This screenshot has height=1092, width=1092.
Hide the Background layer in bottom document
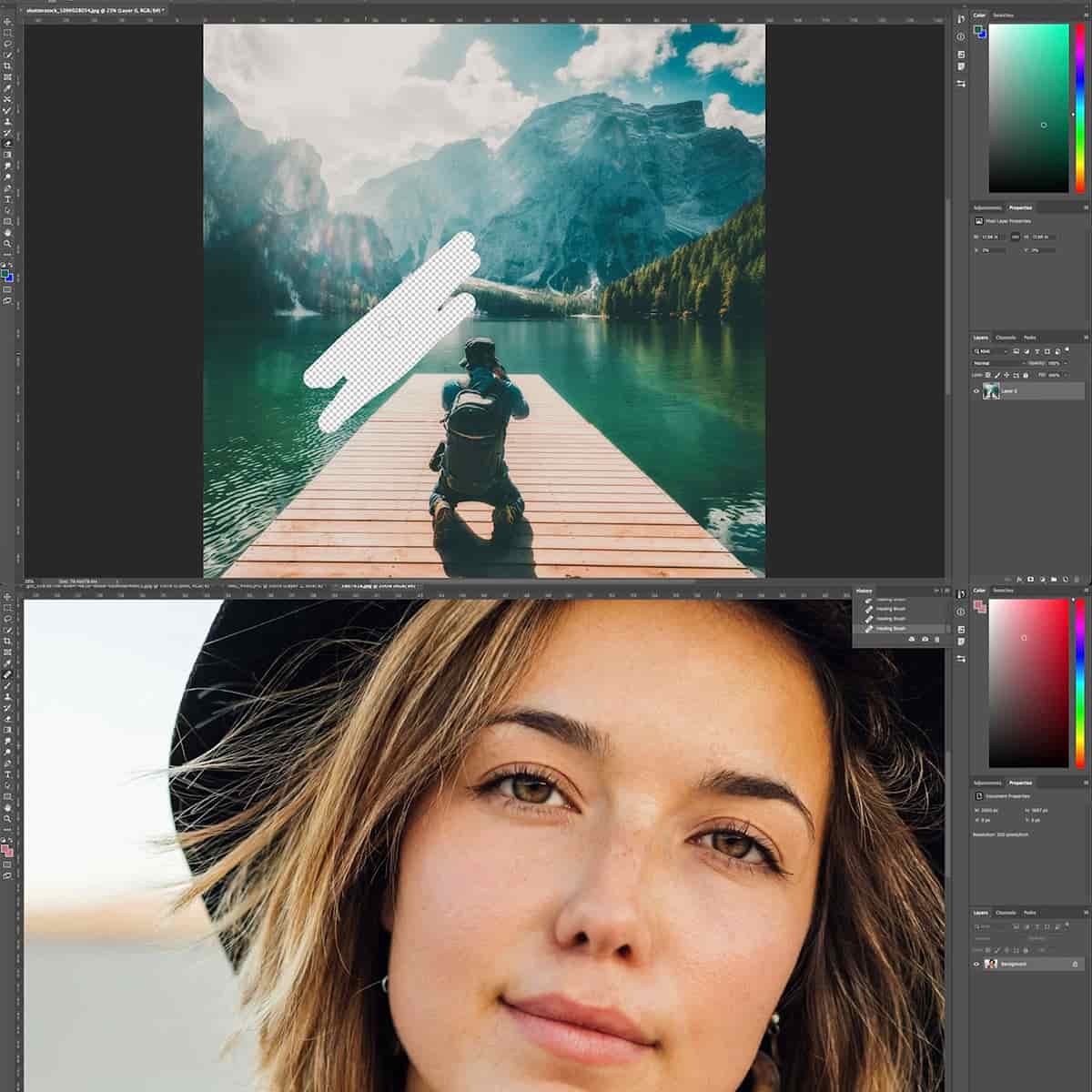click(x=976, y=964)
